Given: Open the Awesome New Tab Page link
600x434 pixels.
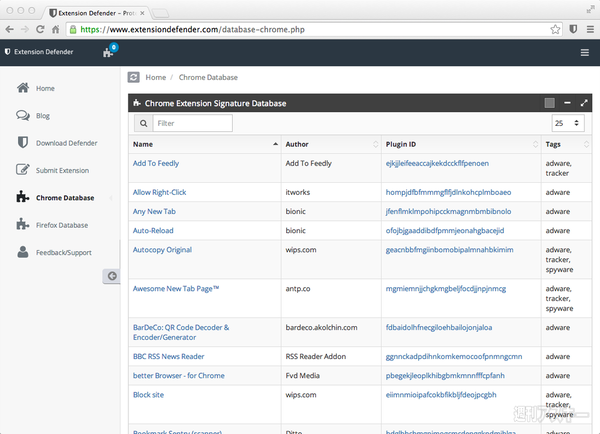Looking at the screenshot, I should [x=176, y=289].
